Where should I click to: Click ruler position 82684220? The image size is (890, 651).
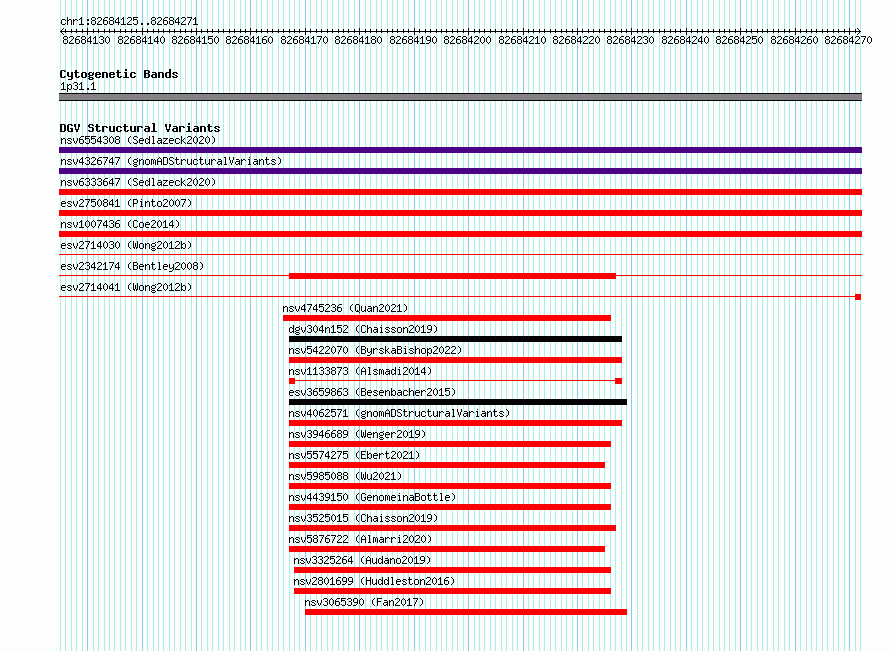click(x=576, y=40)
